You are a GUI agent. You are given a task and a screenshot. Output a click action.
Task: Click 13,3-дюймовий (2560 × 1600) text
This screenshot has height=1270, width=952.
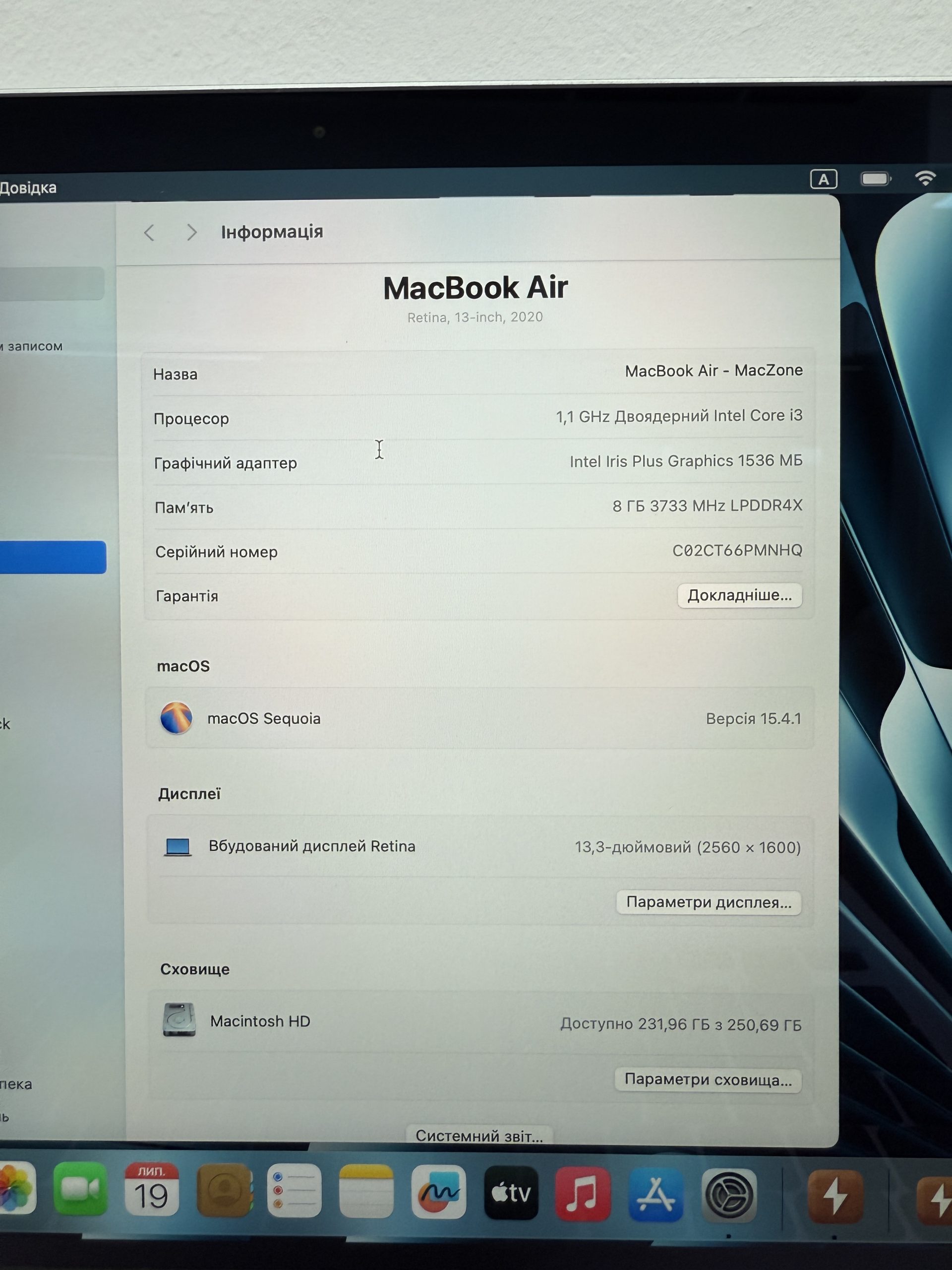688,847
